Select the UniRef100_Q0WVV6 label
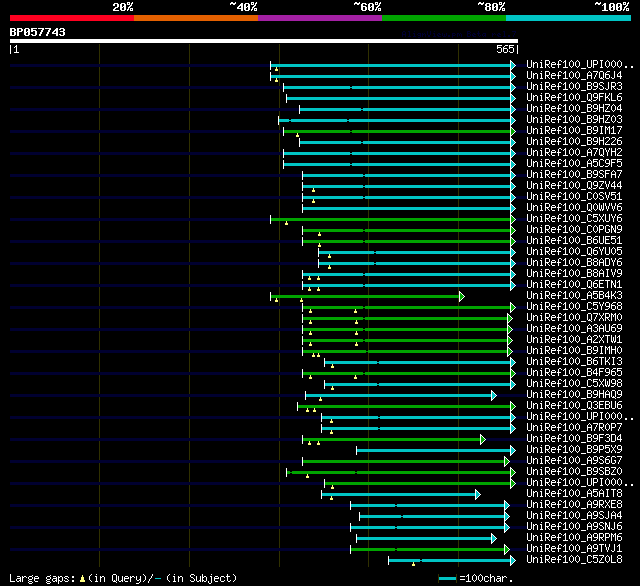Viewport: 640px width, 586px height. click(574, 208)
